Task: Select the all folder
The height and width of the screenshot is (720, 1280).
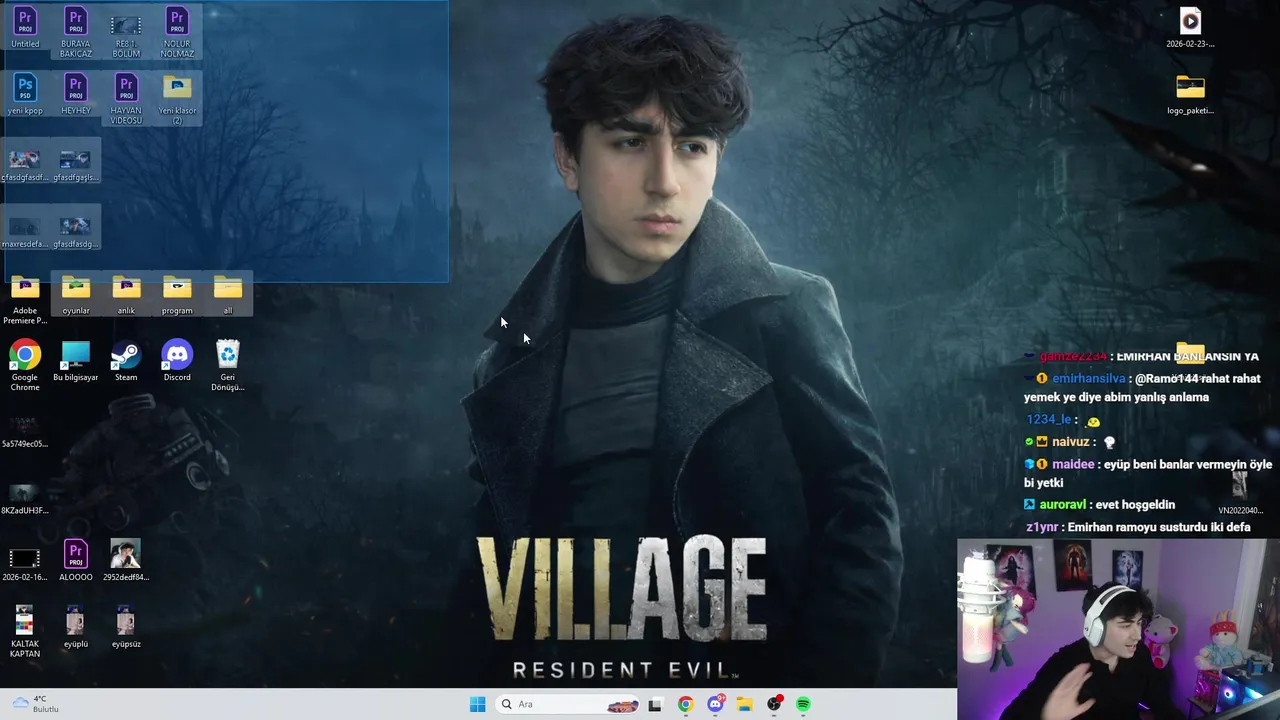Action: tap(228, 295)
